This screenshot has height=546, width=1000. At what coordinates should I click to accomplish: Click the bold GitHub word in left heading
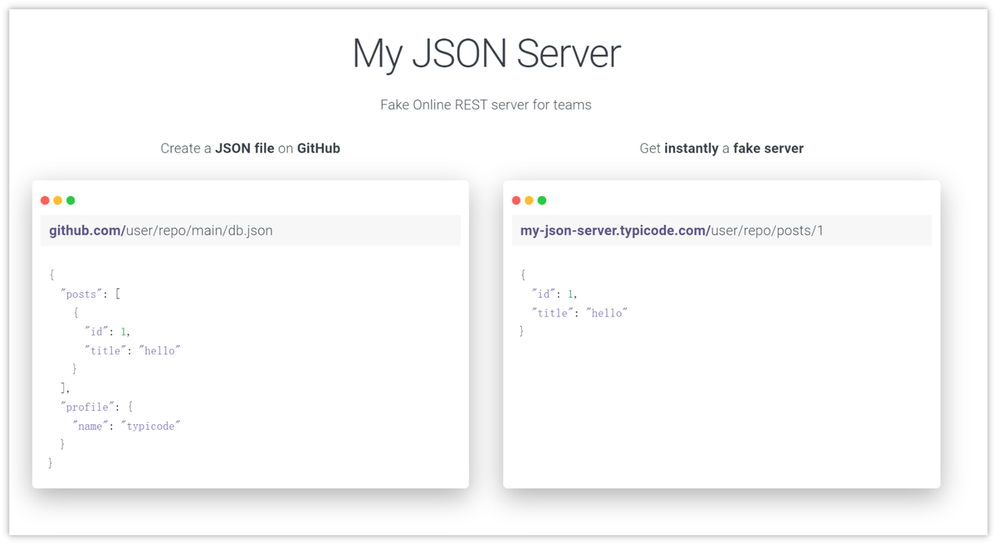click(x=319, y=148)
